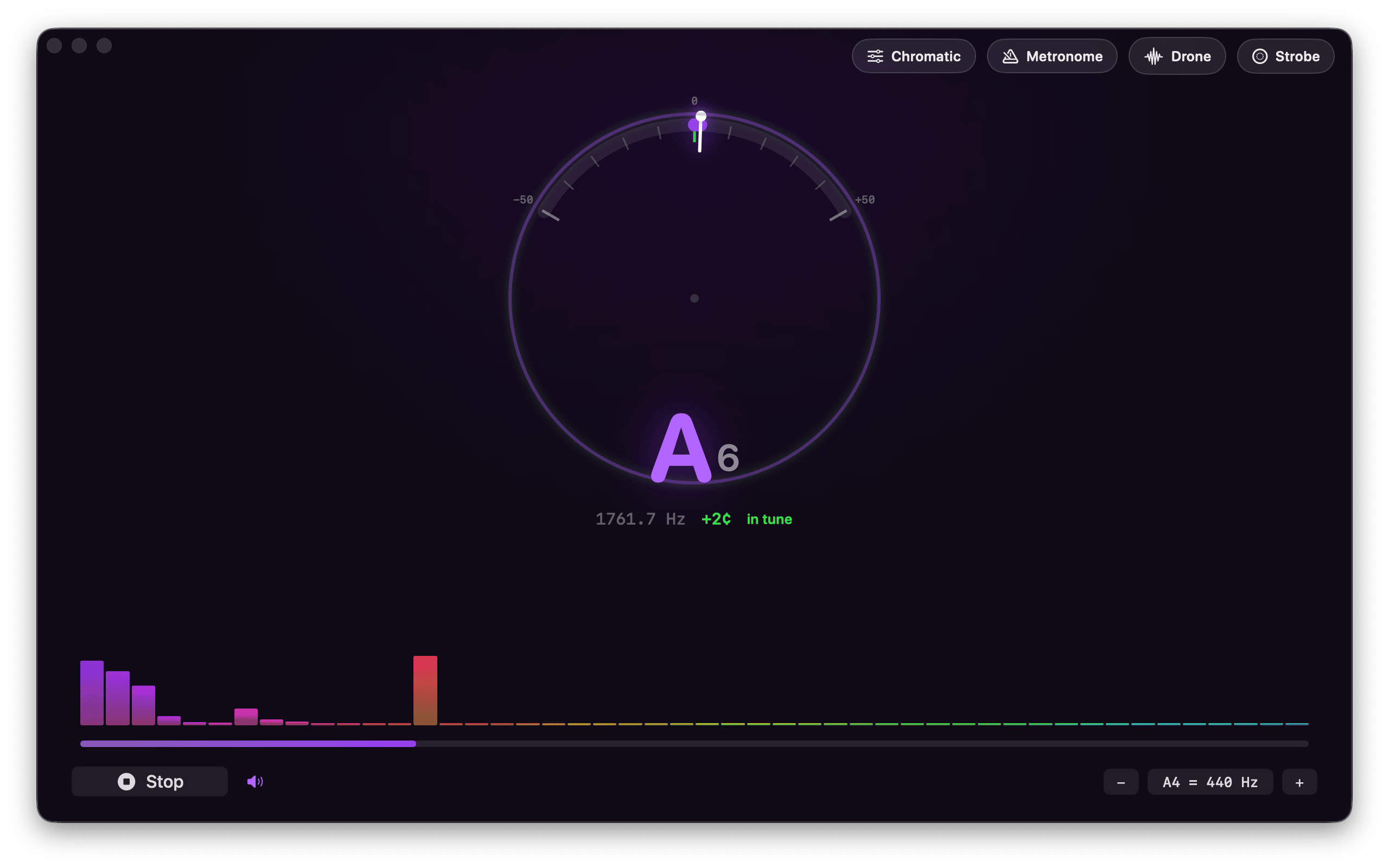Switch to Chromatic mode
Image resolution: width=1389 pixels, height=868 pixels.
click(x=913, y=56)
